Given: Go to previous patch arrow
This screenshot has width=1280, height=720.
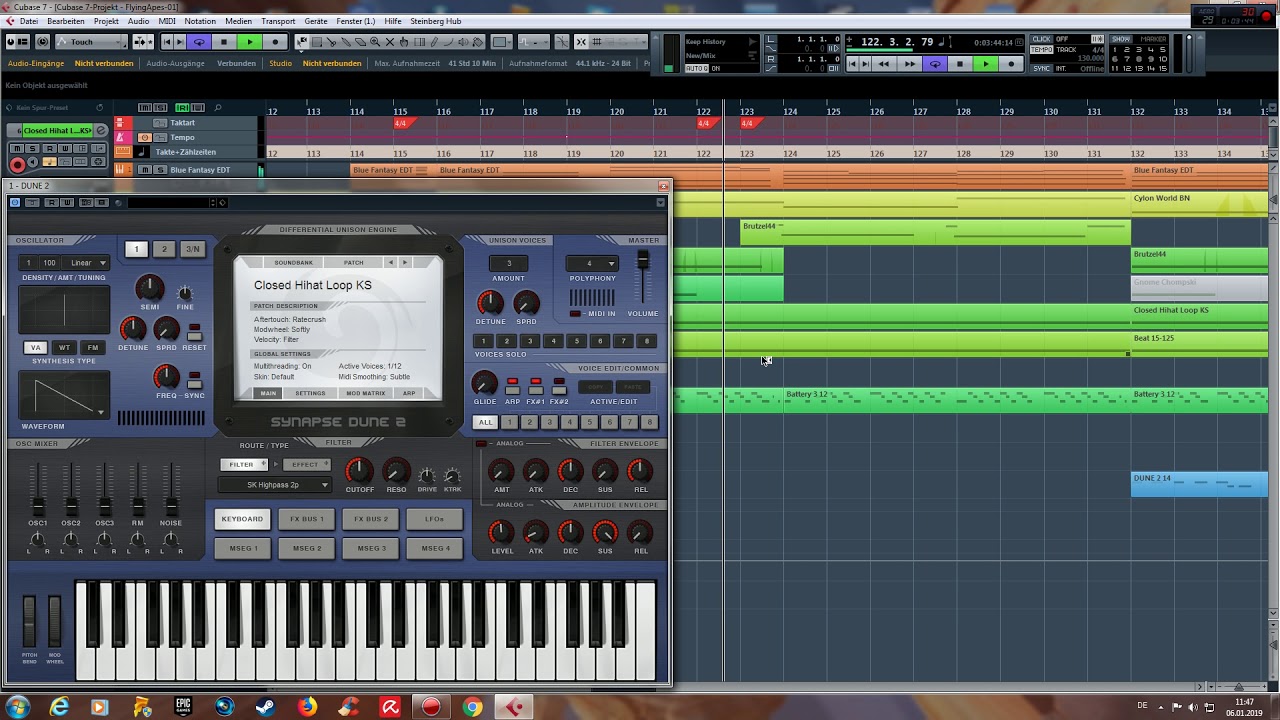Looking at the screenshot, I should pos(391,263).
